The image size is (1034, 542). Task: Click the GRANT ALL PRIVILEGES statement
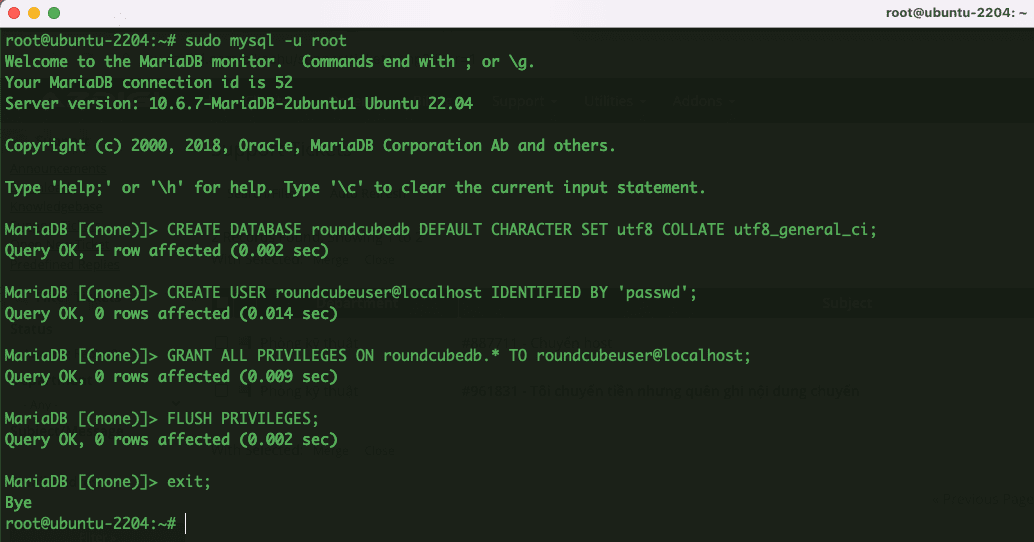point(458,355)
